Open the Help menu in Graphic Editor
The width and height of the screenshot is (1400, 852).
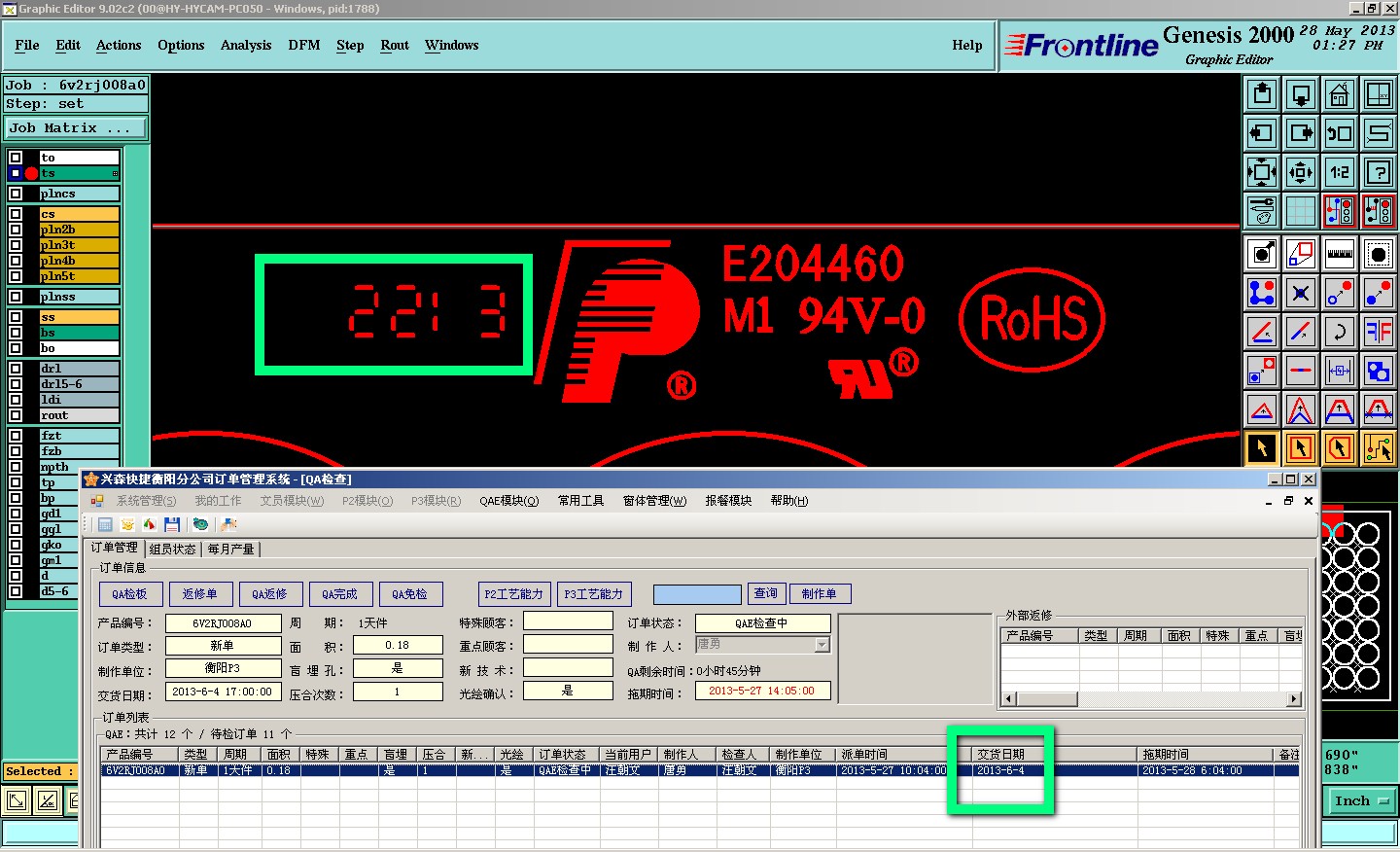966,45
